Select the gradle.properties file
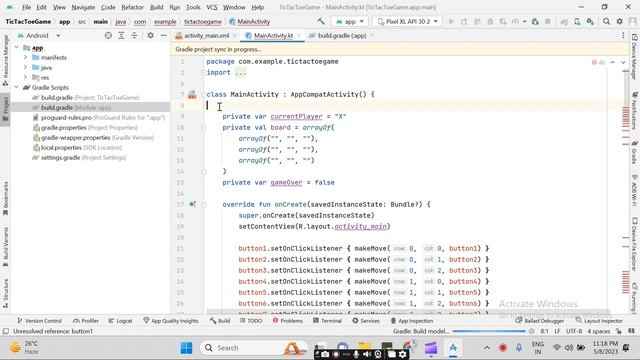This screenshot has height=360, width=640. click(85, 128)
